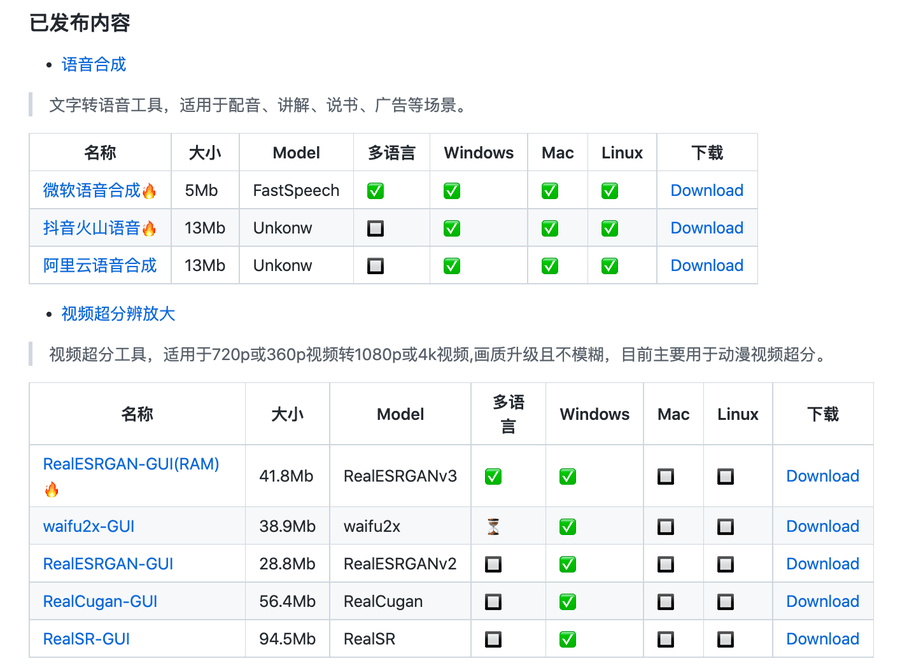Click RealESRGANv2 row Windows green checkmark
The image size is (900, 668).
click(568, 564)
